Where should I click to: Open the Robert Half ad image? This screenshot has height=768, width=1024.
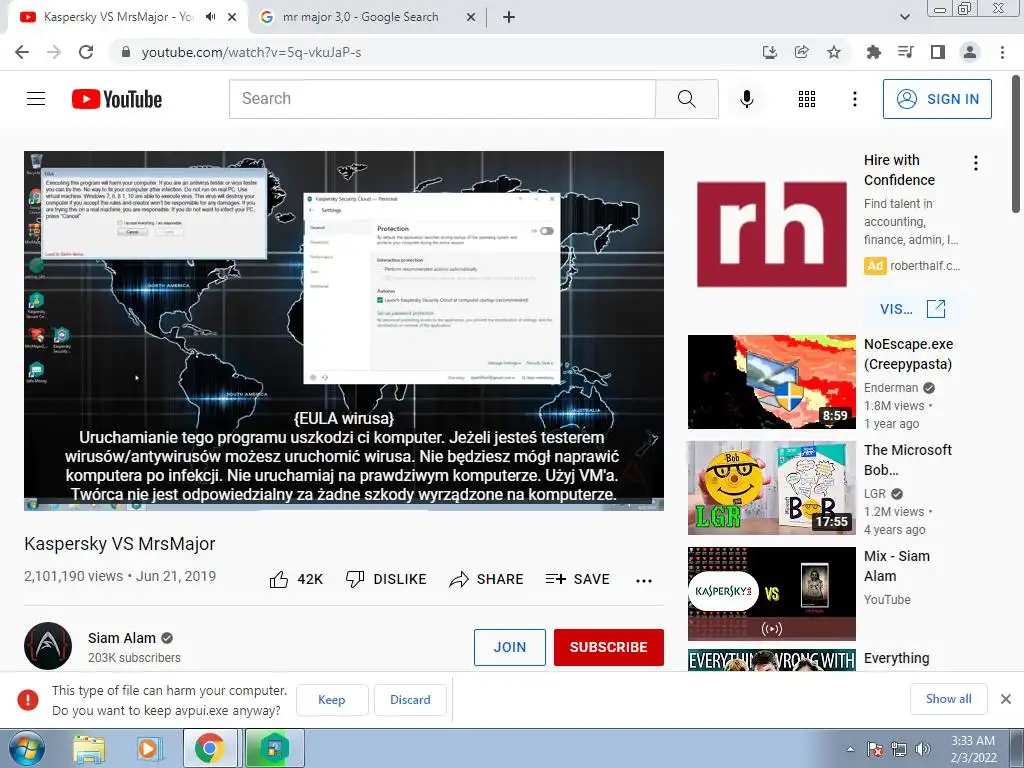[x=771, y=234]
